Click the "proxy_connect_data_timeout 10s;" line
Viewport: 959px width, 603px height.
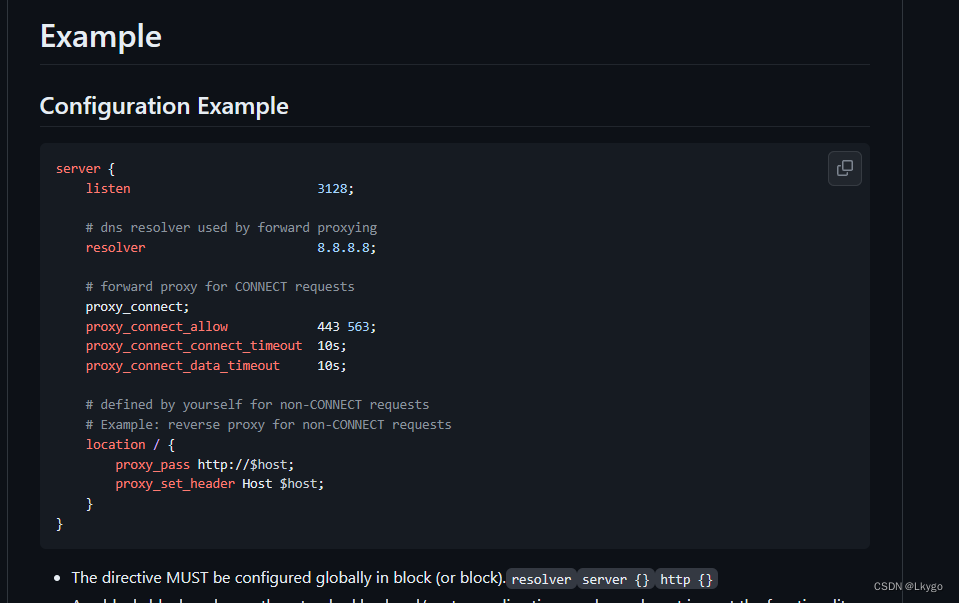tap(214, 365)
